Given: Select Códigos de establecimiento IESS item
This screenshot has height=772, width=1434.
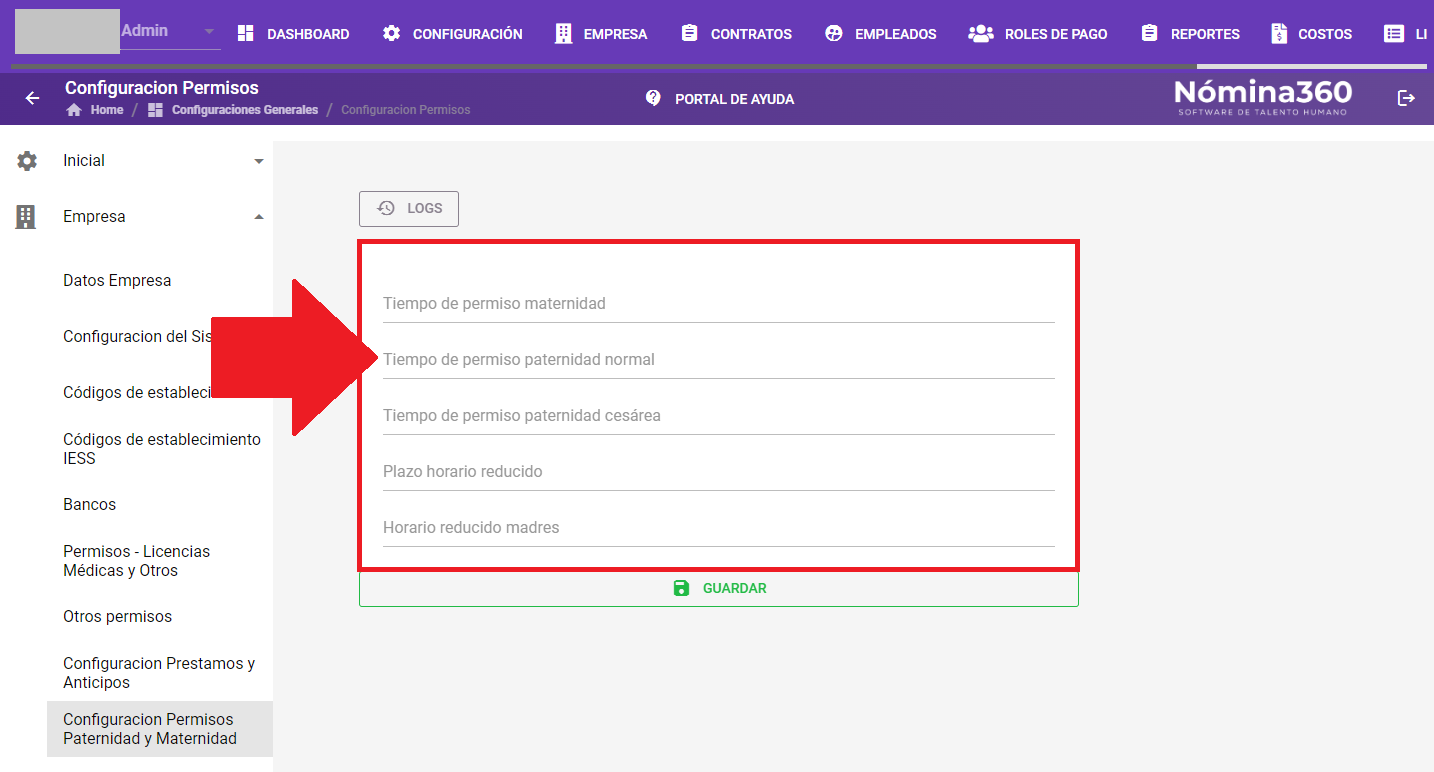Looking at the screenshot, I should click(x=160, y=449).
